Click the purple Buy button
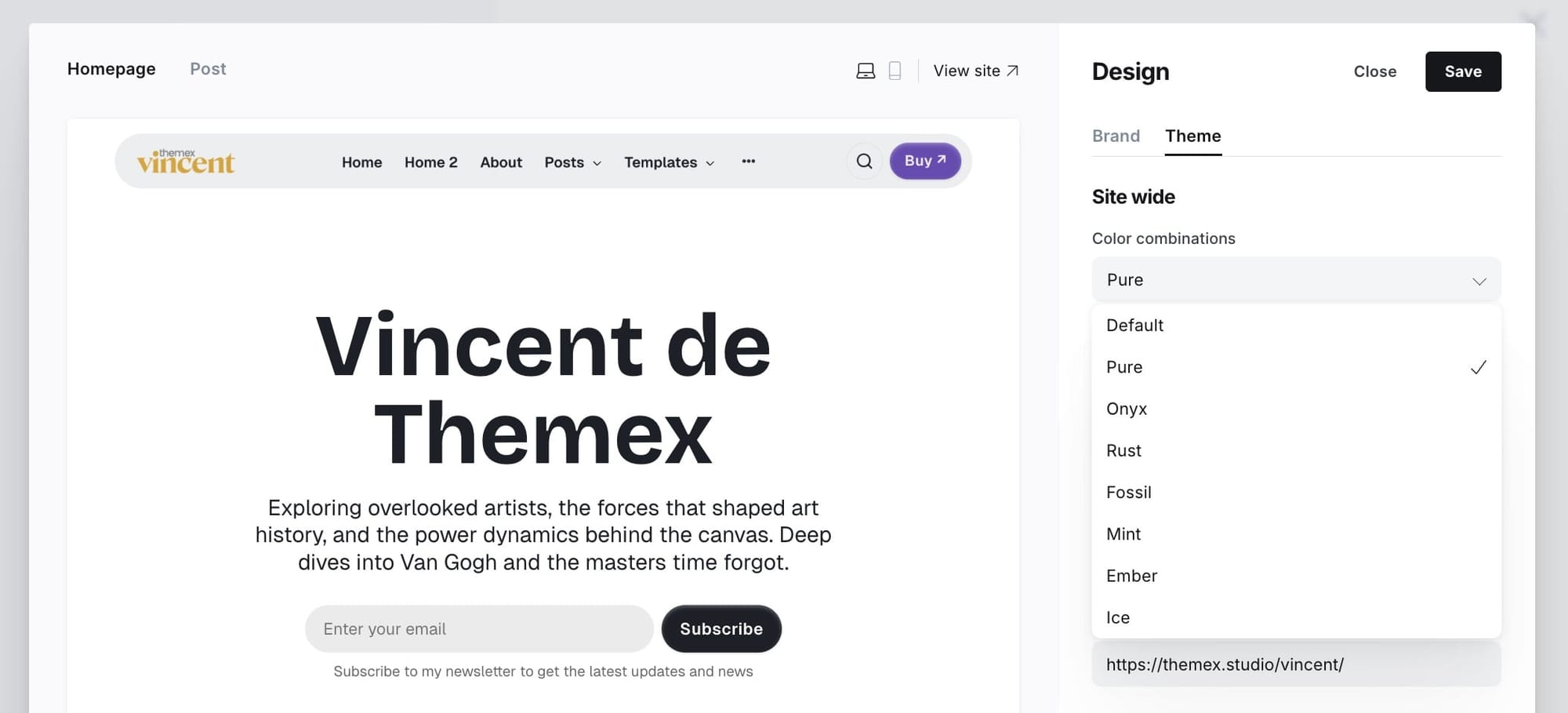This screenshot has height=713, width=1568. (x=925, y=161)
